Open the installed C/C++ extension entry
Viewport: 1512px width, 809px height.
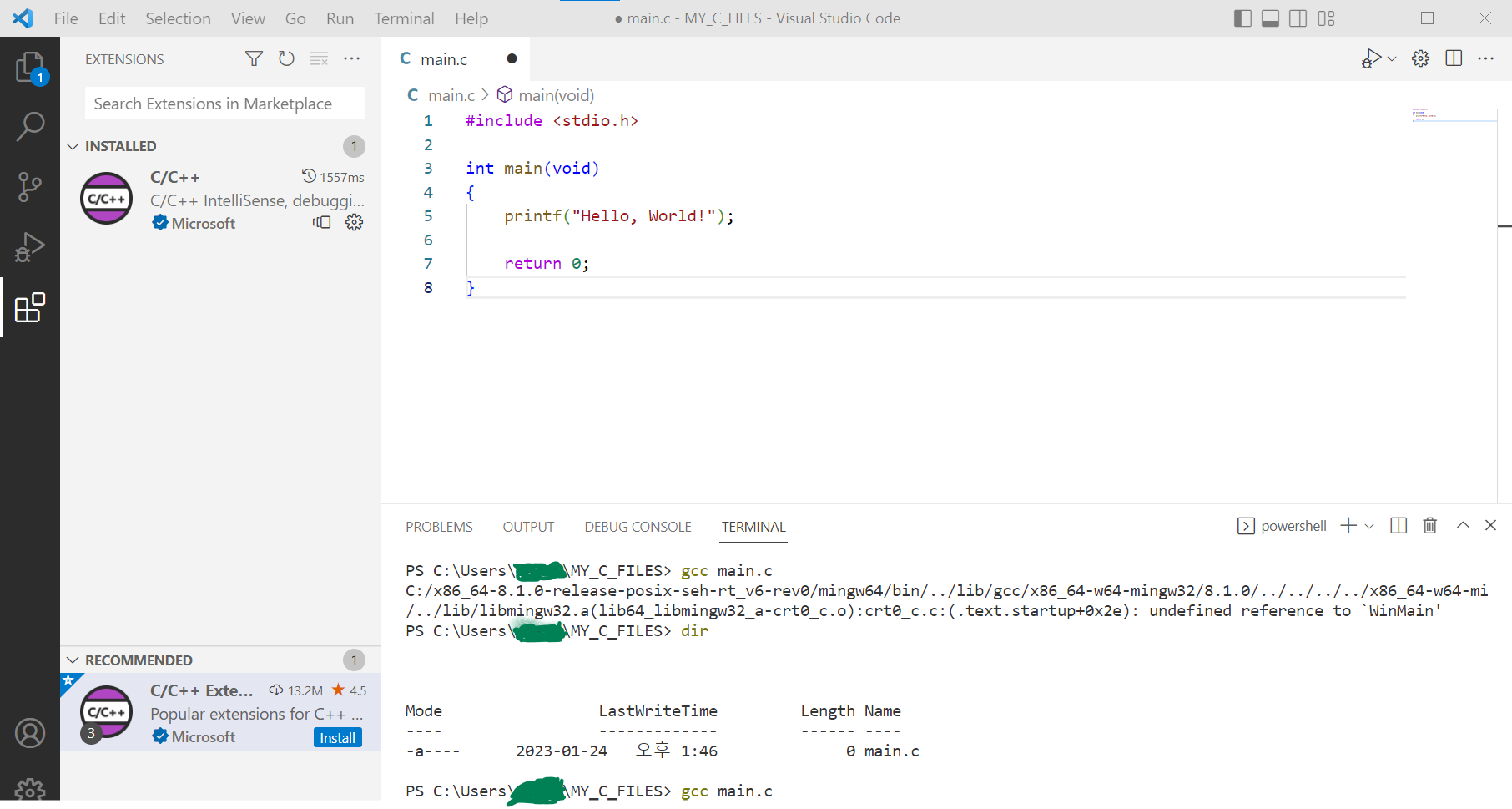pyautogui.click(x=220, y=200)
